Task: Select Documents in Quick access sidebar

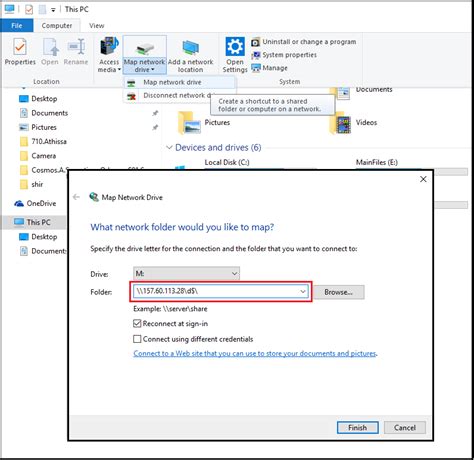Action: coord(44,113)
